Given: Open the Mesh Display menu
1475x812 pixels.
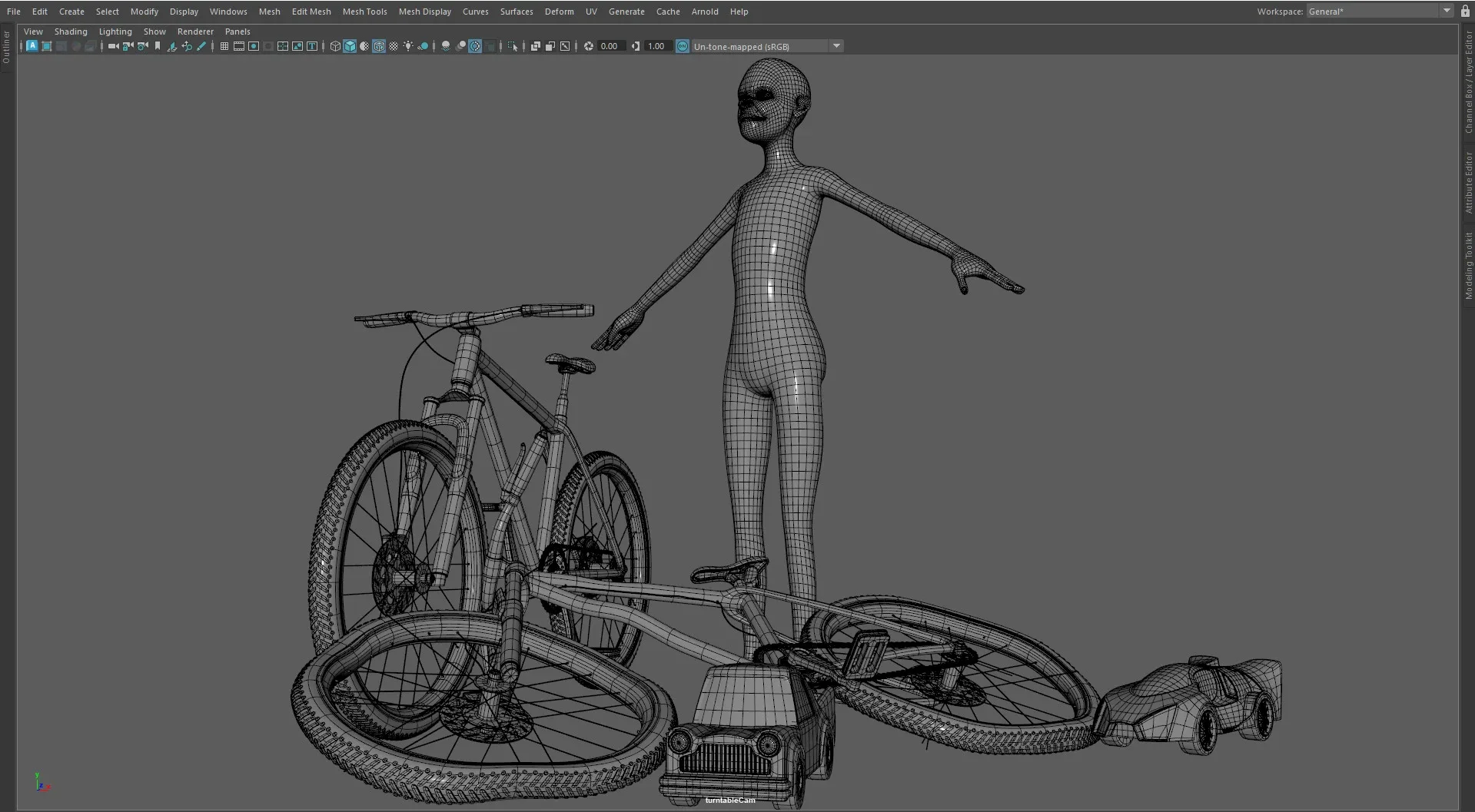Looking at the screenshot, I should (x=425, y=12).
